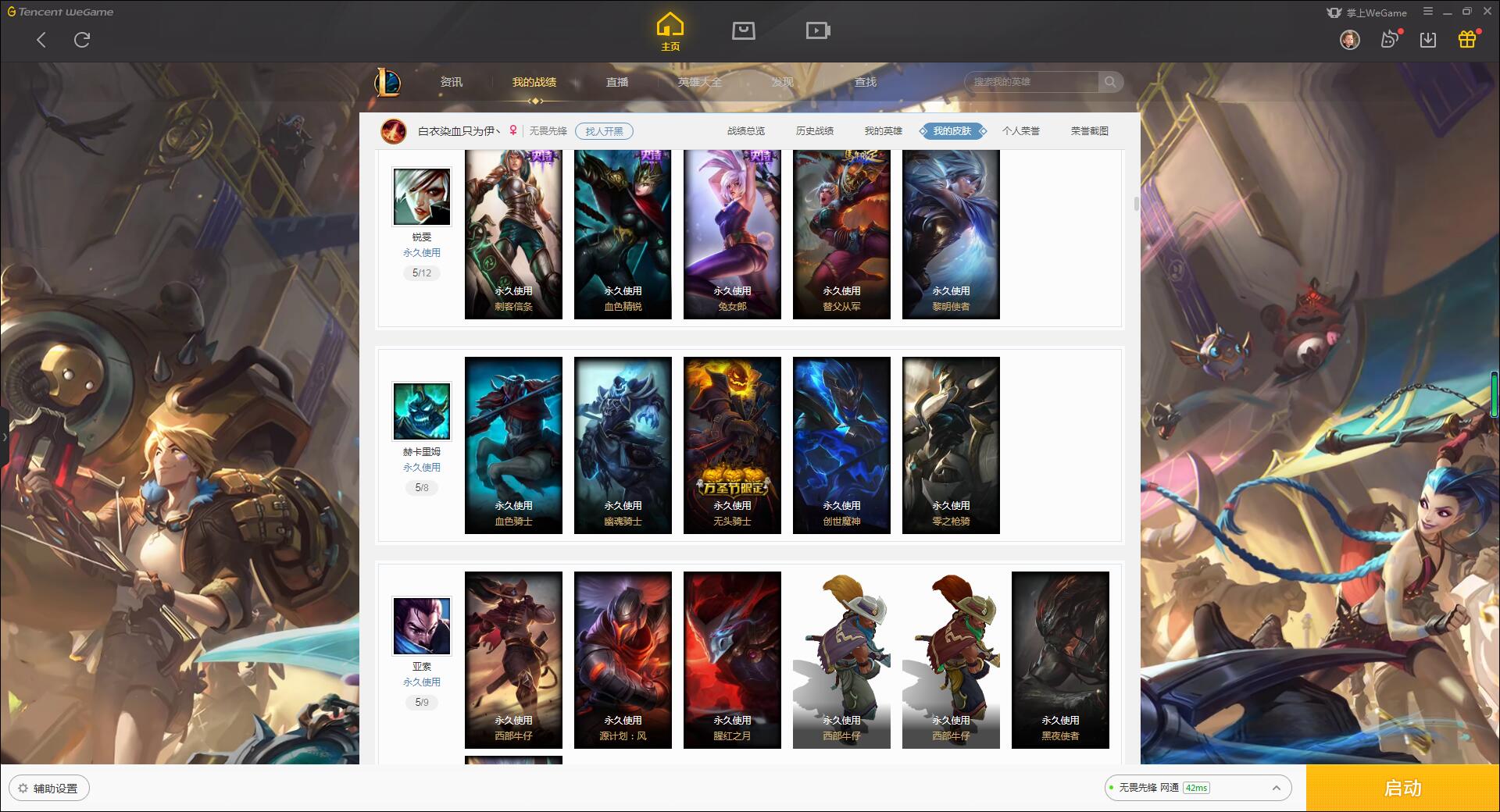
Task: Switch to the 查找 tab
Action: [x=866, y=82]
